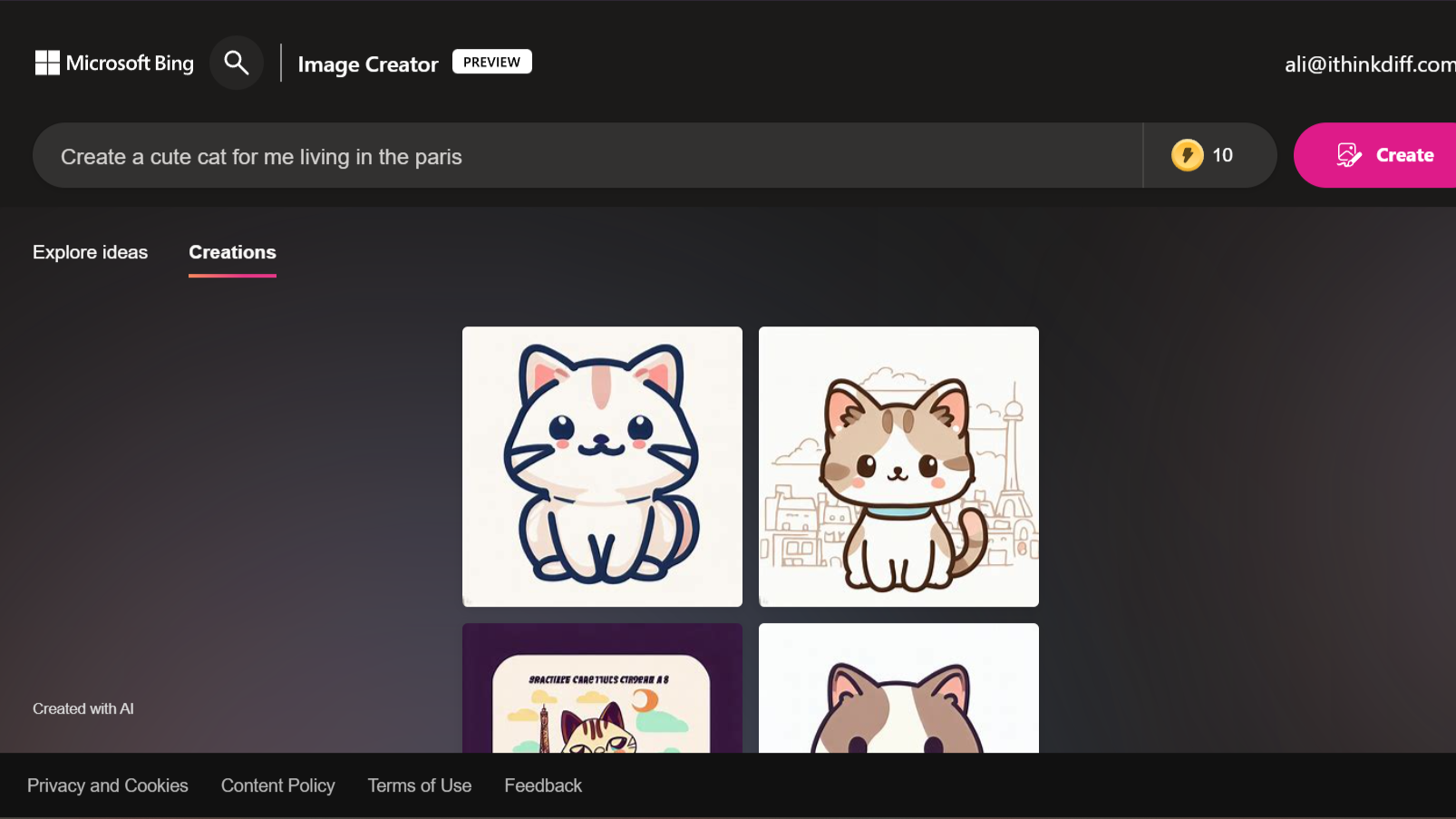This screenshot has height=819, width=1456.
Task: Open the brown cat with Eiffel Tower image
Action: [898, 466]
